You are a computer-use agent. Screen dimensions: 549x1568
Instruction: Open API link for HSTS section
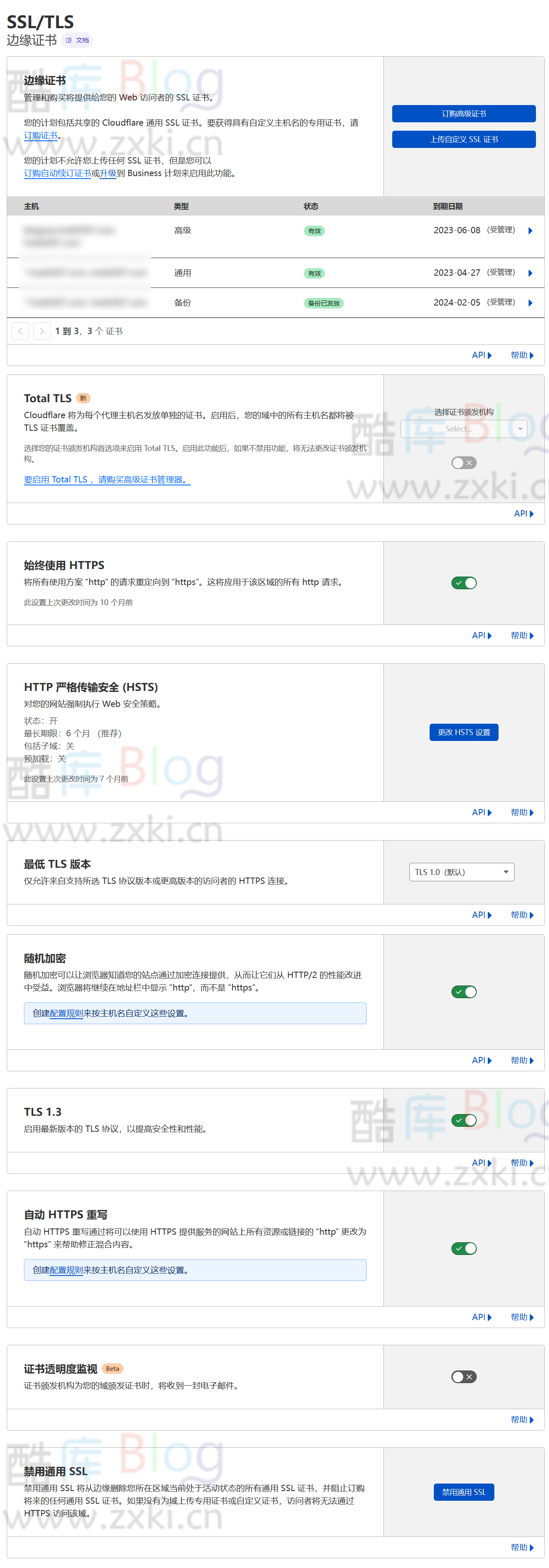tap(481, 813)
